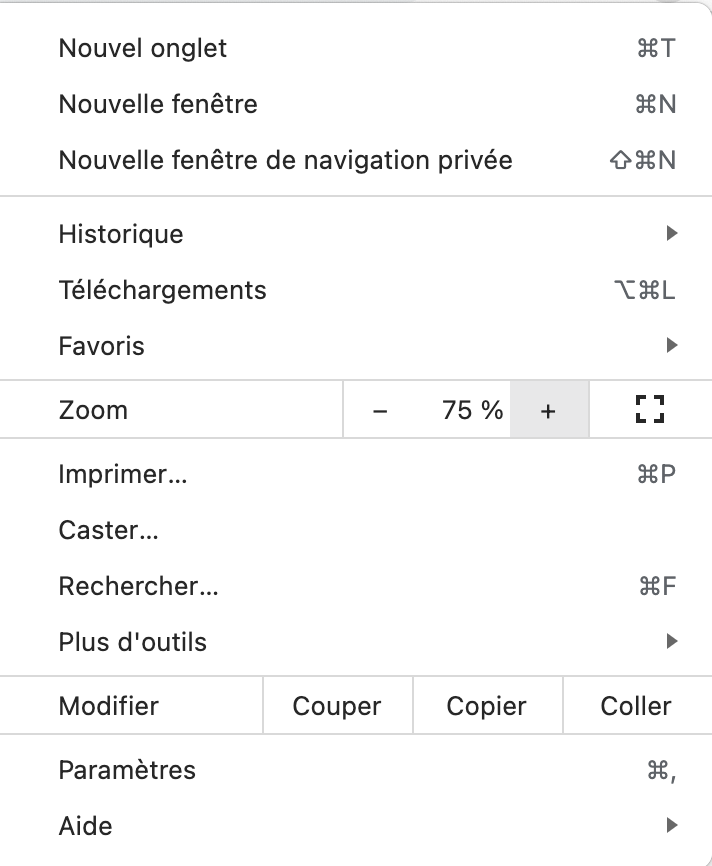Expand the Favoris submenu arrow
This screenshot has height=866, width=712.
click(671, 346)
